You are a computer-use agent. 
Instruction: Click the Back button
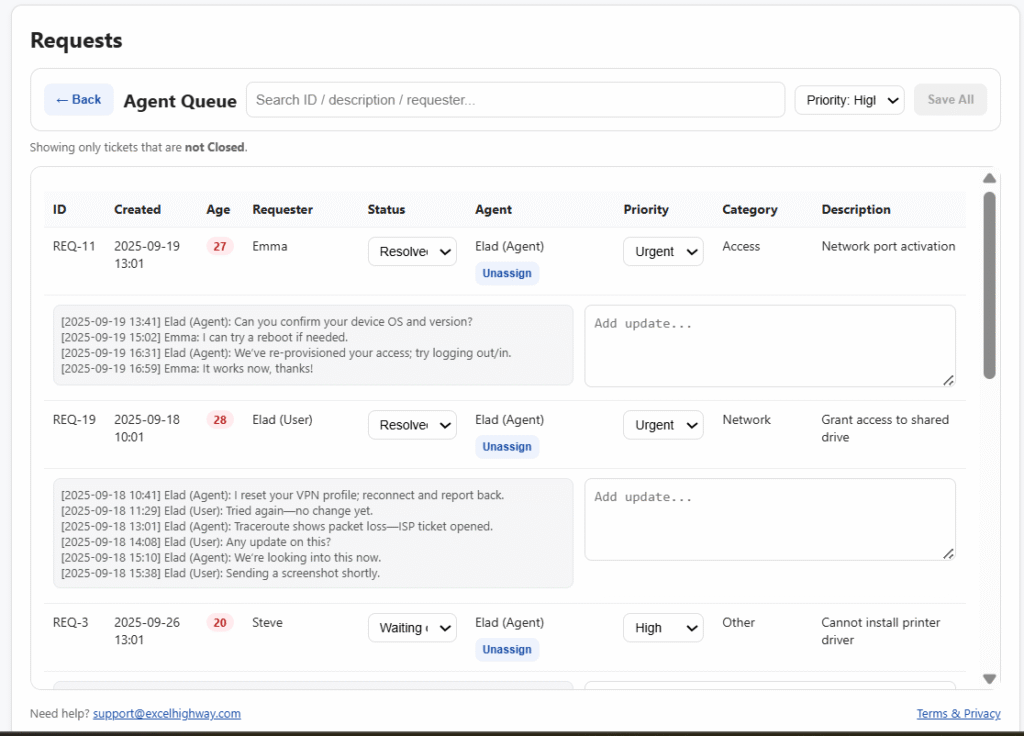click(x=78, y=100)
